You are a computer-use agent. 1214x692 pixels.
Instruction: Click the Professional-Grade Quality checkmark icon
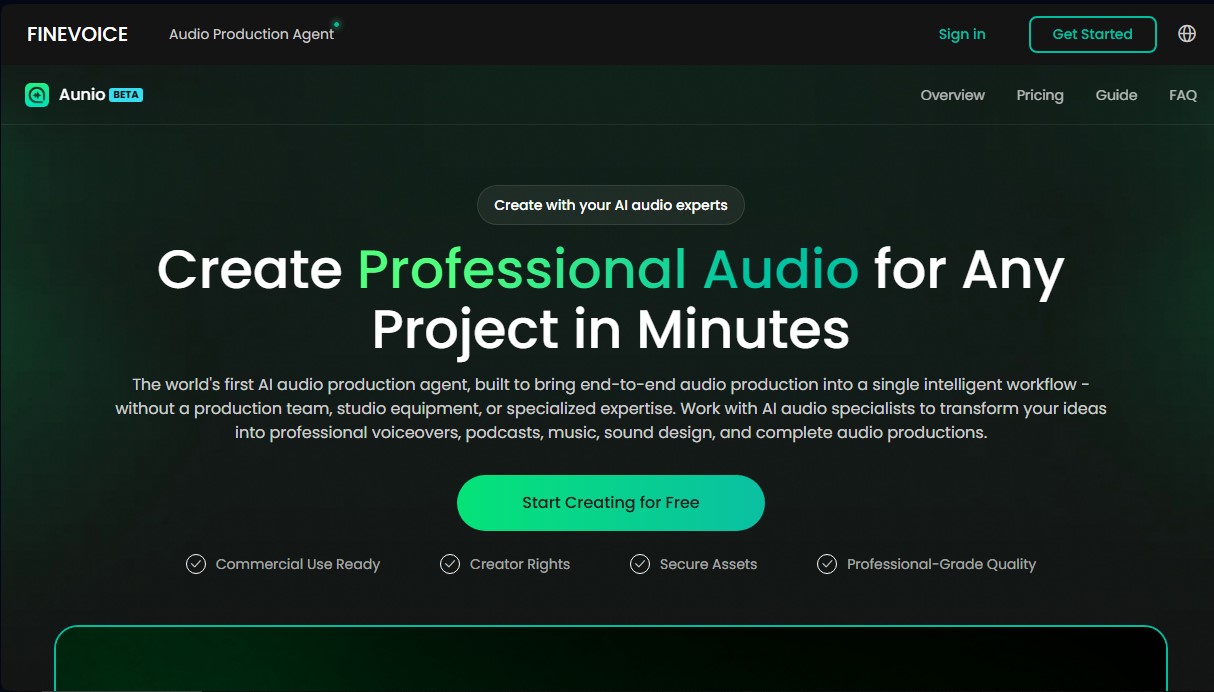point(827,564)
